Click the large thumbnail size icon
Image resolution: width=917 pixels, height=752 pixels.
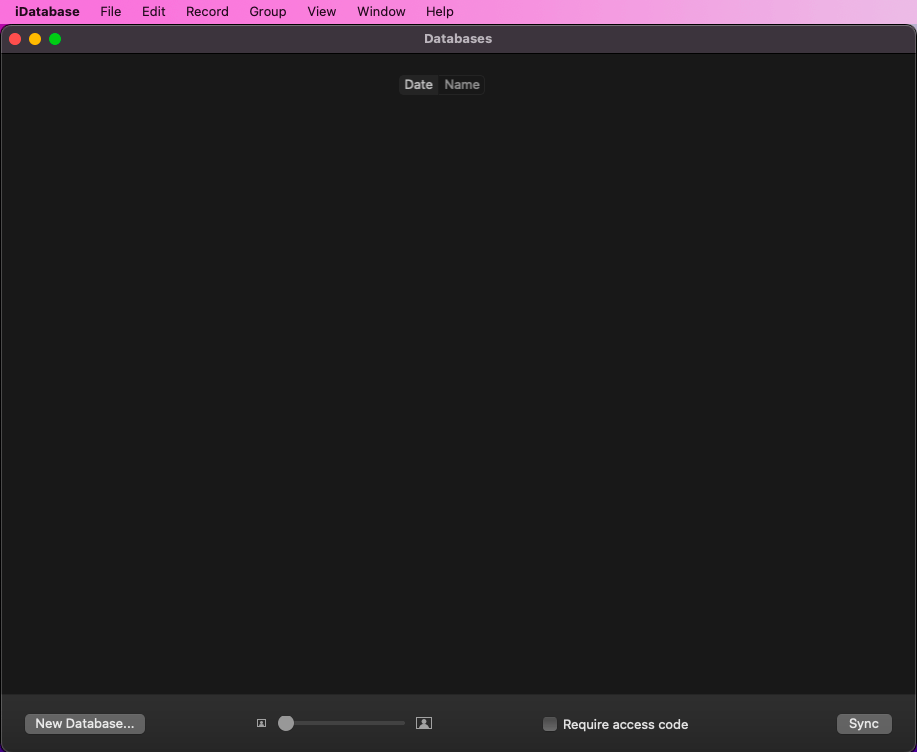(x=424, y=723)
